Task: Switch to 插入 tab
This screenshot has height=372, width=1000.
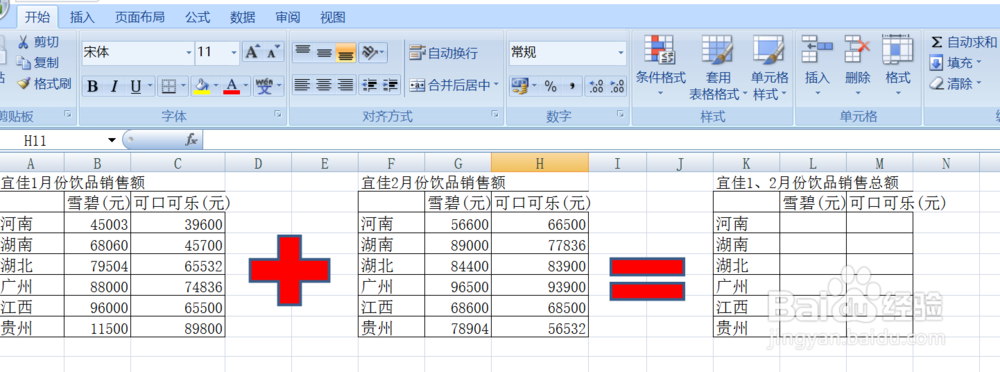Action: (x=82, y=17)
